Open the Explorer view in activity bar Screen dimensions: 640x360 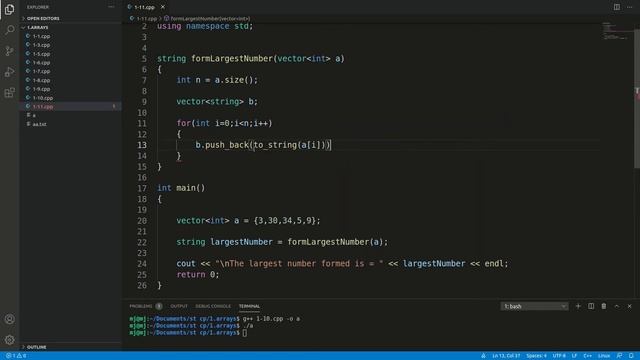9,9
